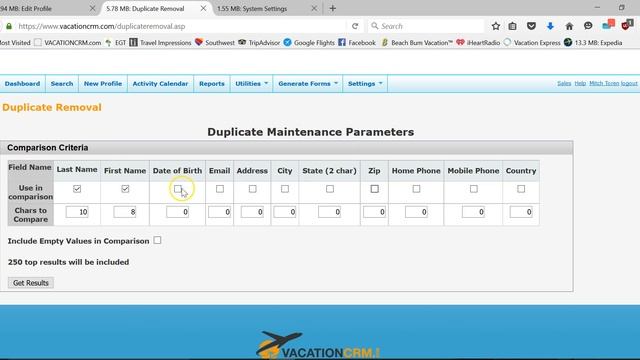Image resolution: width=640 pixels, height=360 pixels.
Task: Focus the browser Search box
Action: [426, 26]
